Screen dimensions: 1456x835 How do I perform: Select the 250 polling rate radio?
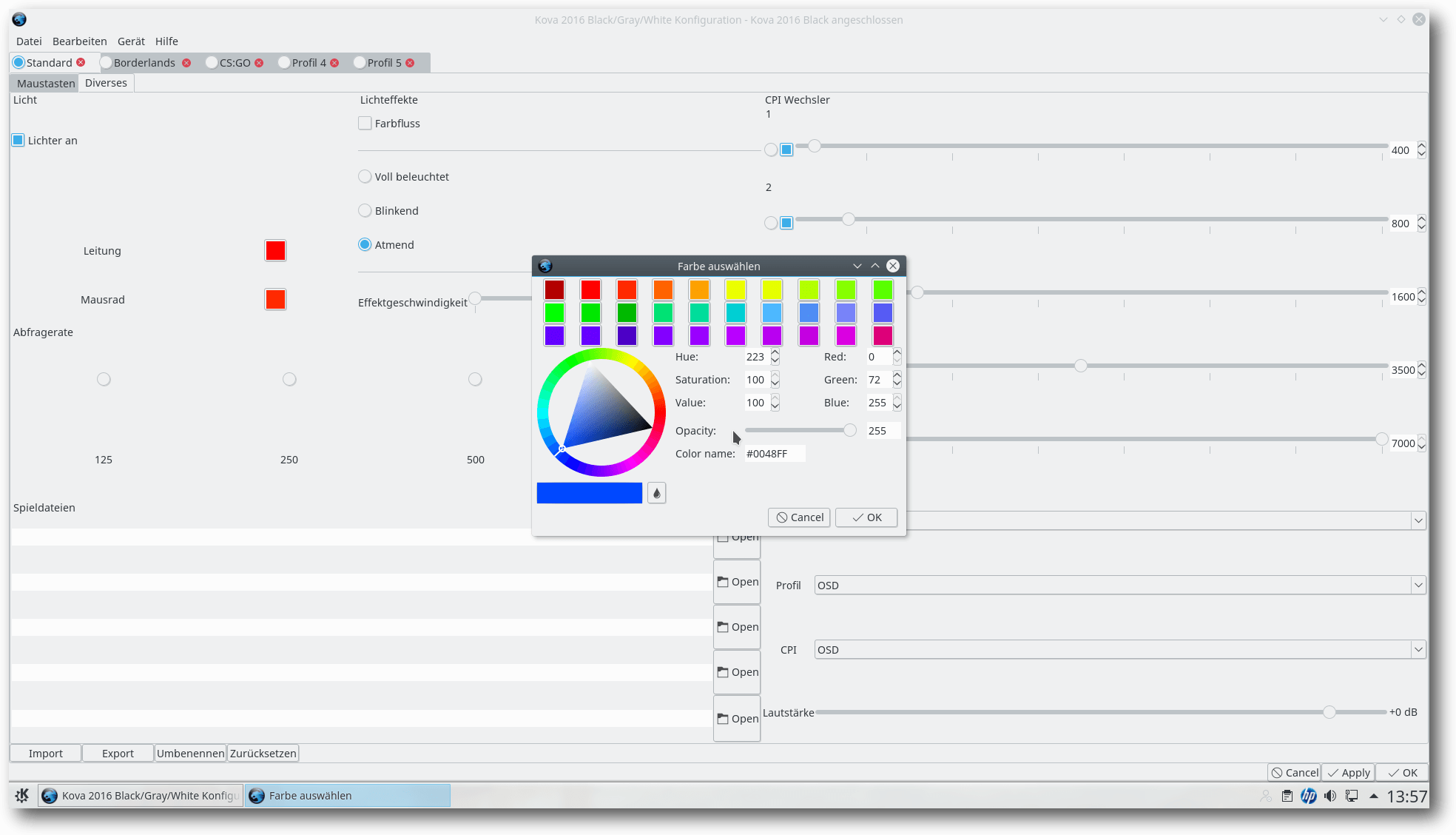tap(289, 379)
